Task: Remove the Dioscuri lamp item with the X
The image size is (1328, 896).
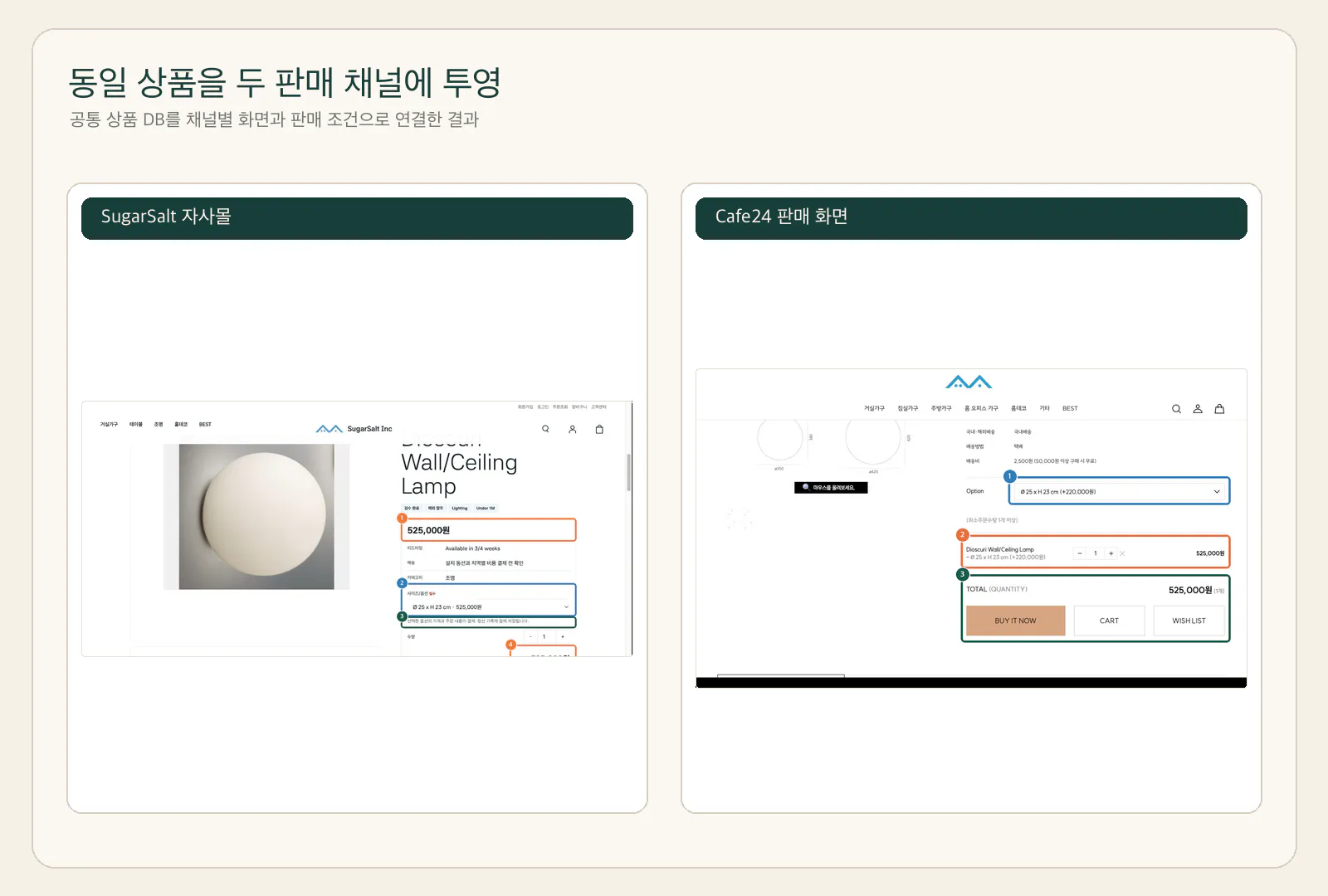Action: pyautogui.click(x=1122, y=553)
